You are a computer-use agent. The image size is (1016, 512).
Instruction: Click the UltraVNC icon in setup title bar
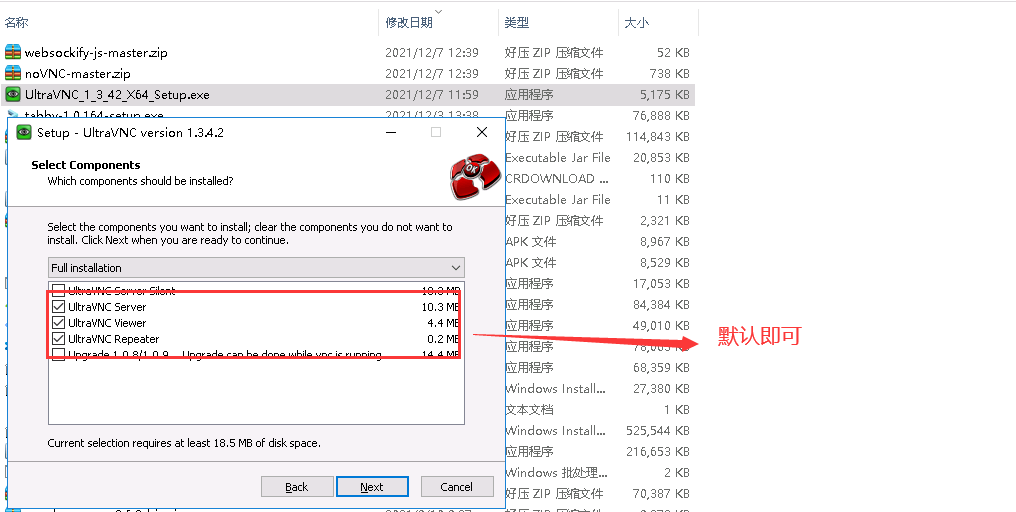[24, 132]
